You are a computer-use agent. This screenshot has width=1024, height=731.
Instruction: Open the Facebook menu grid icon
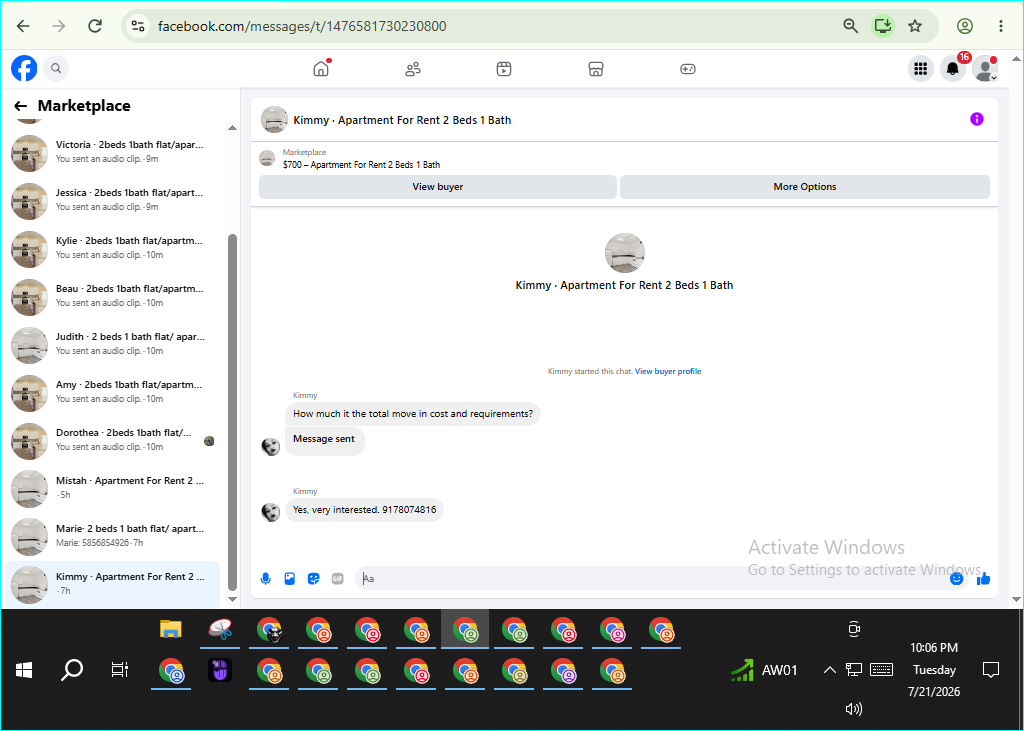pos(921,69)
